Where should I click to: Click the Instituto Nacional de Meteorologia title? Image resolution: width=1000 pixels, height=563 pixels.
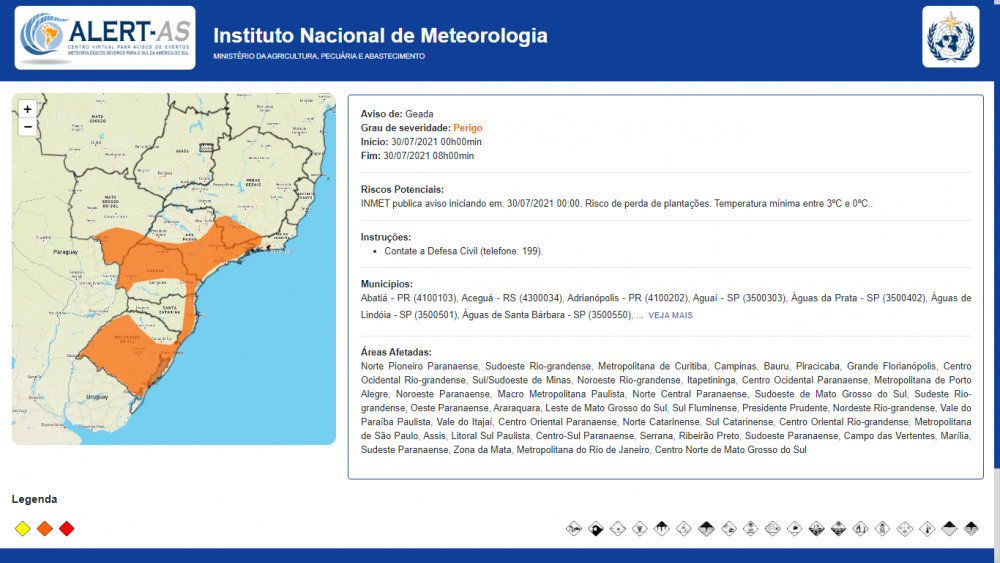[x=380, y=36]
